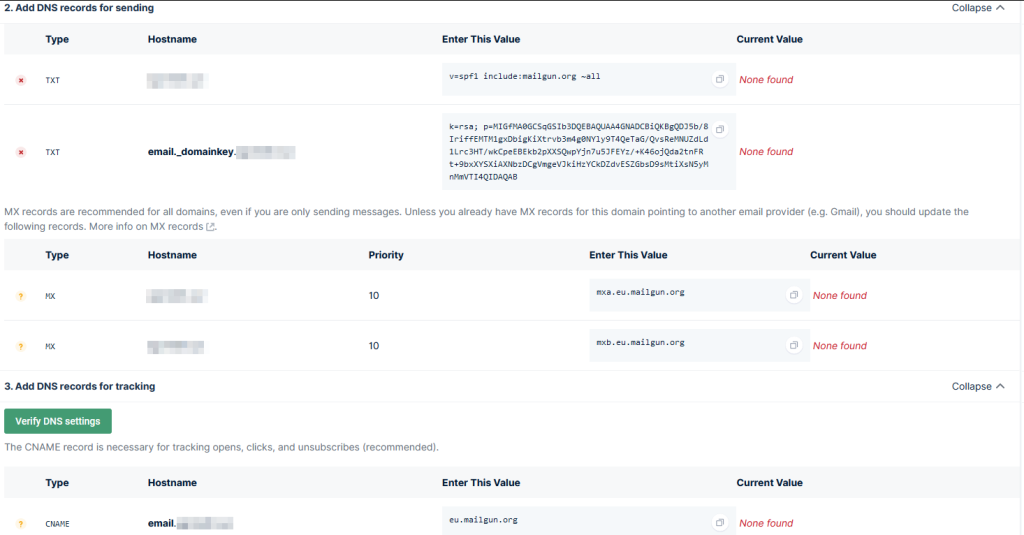The height and width of the screenshot is (535, 1024).
Task: Copy the SPF TXT record value
Action: (x=719, y=79)
